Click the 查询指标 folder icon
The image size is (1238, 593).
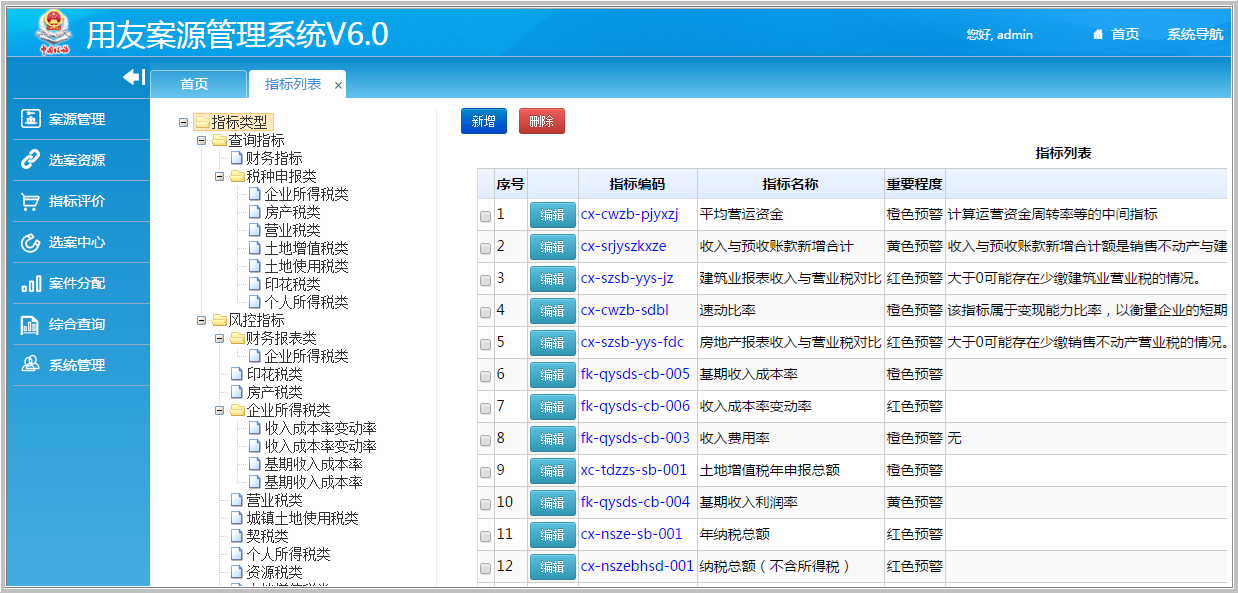coord(220,140)
